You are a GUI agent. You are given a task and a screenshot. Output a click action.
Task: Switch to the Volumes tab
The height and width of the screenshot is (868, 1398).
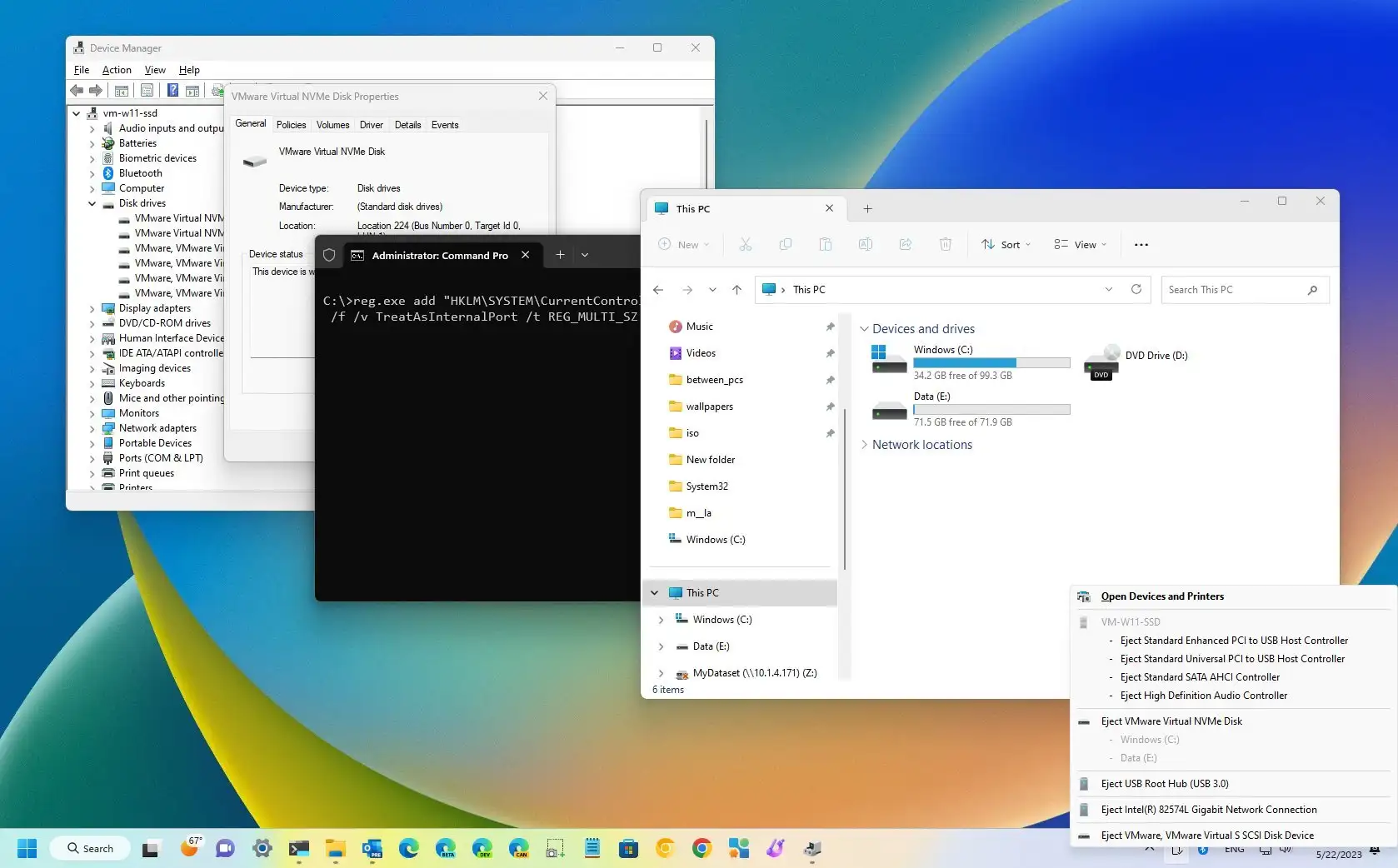pos(333,125)
